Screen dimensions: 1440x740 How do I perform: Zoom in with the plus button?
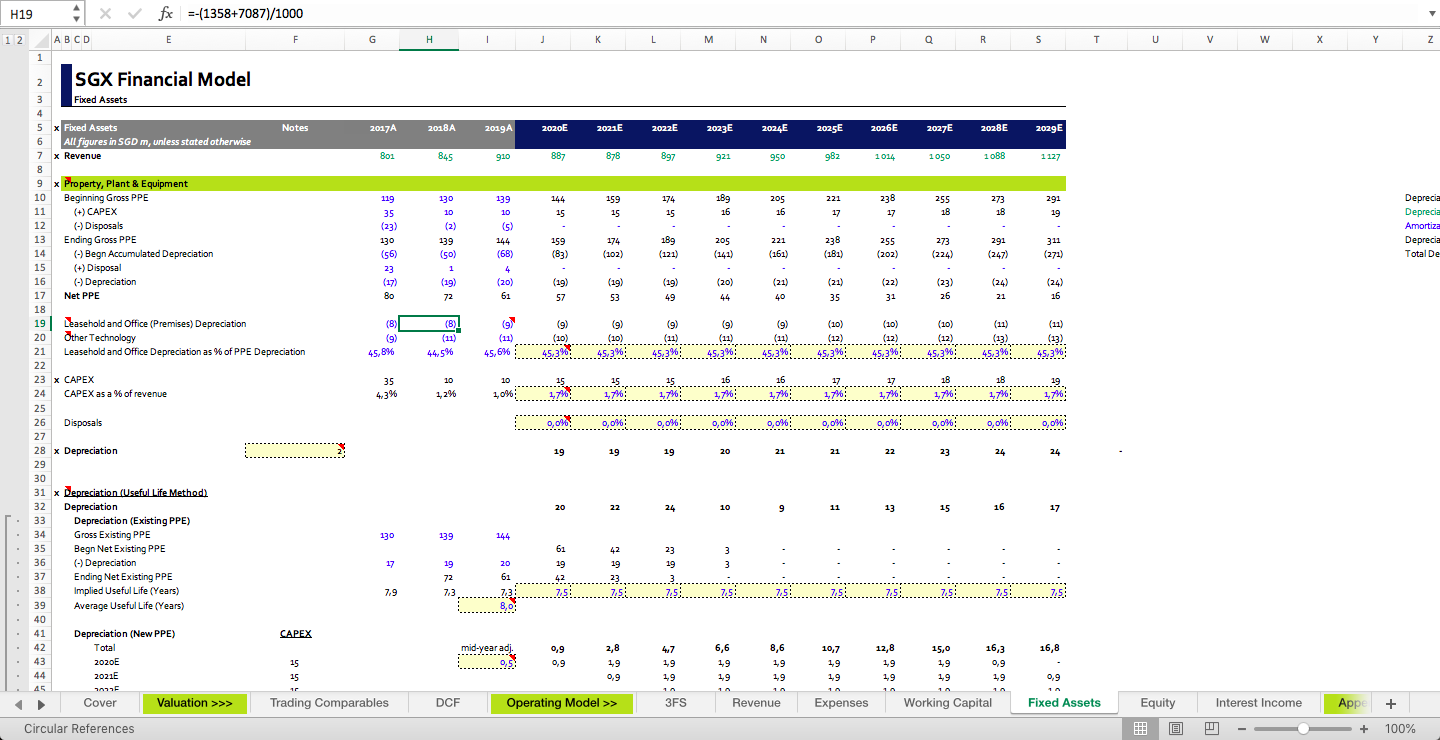click(1364, 729)
